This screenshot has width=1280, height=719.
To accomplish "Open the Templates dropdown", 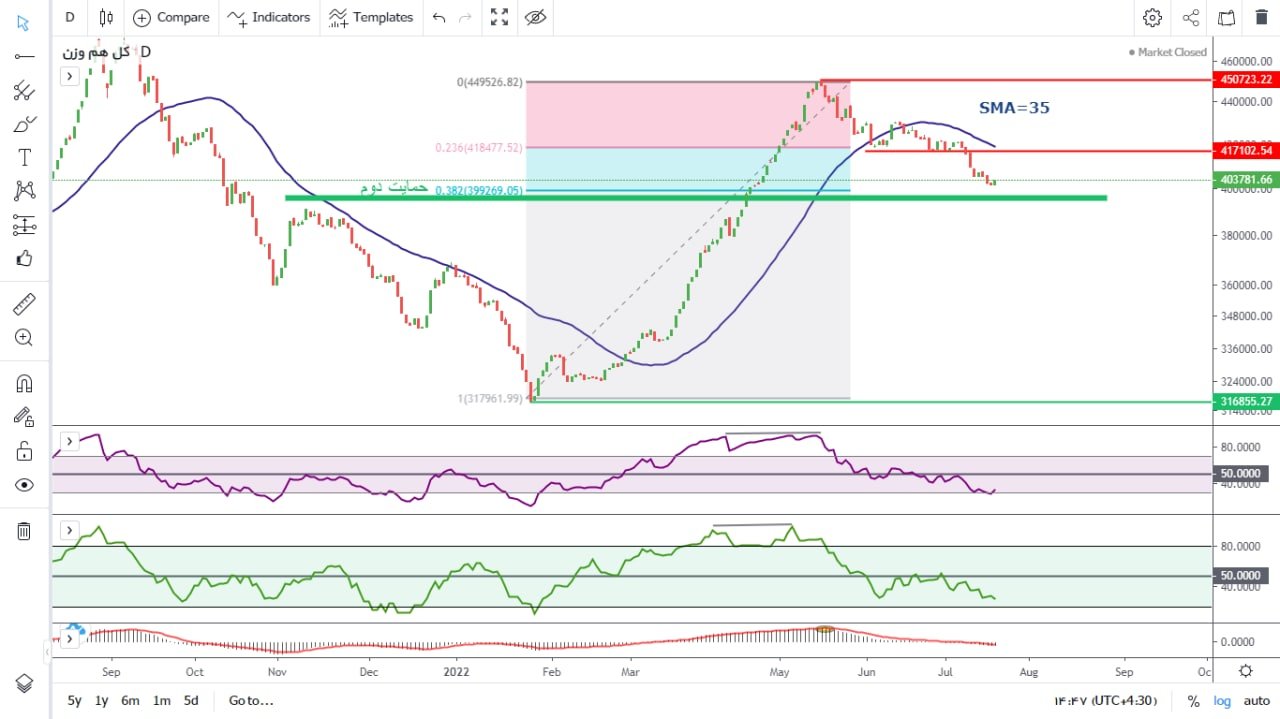I will click(x=370, y=17).
